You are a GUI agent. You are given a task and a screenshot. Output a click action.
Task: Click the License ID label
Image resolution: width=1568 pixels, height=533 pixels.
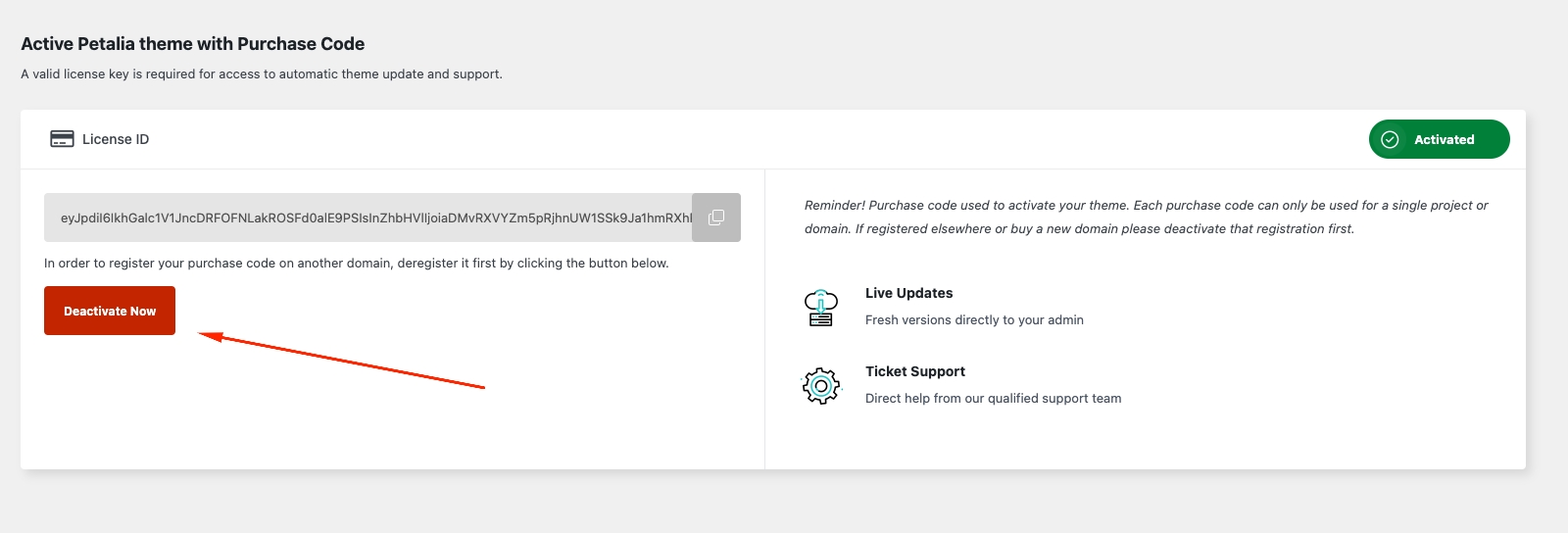tap(116, 139)
